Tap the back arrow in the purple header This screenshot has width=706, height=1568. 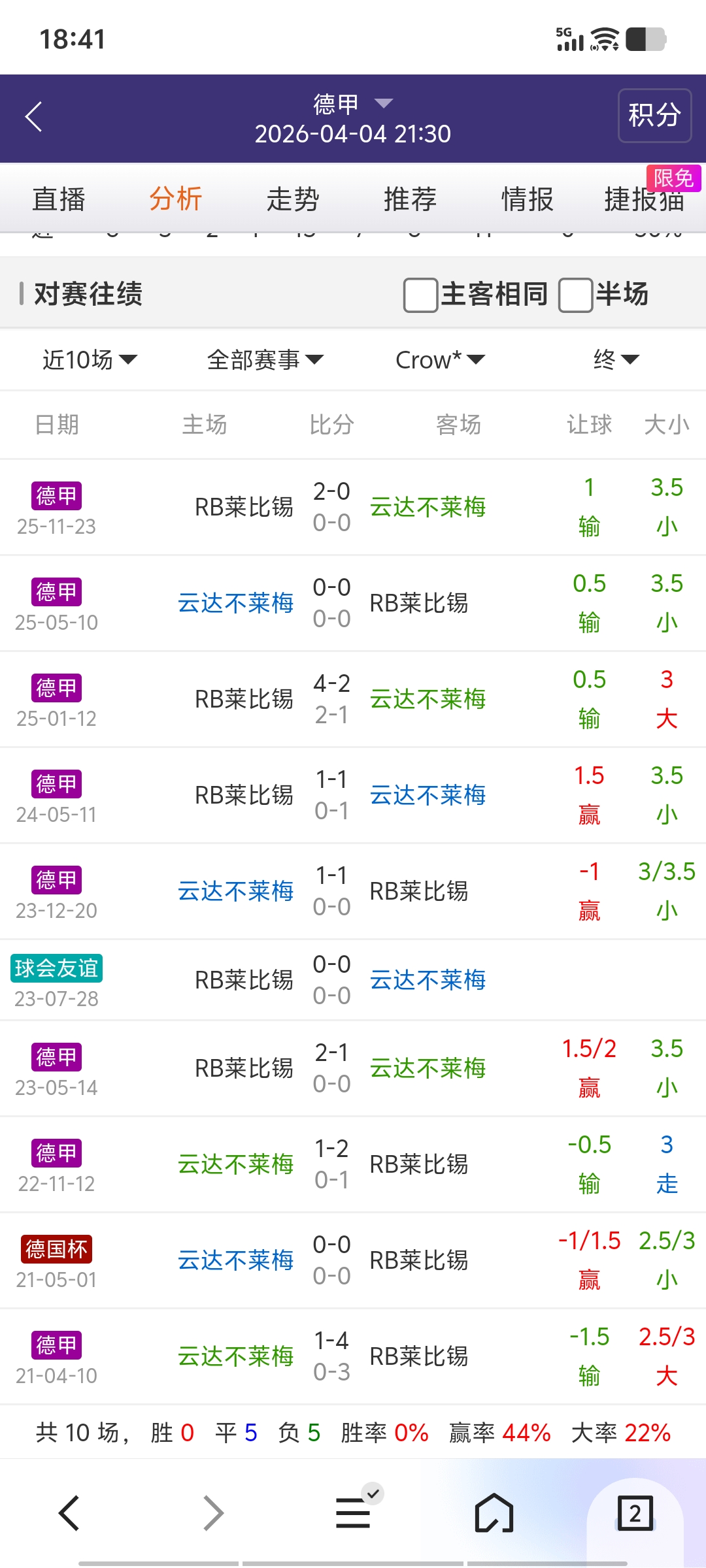pos(34,117)
